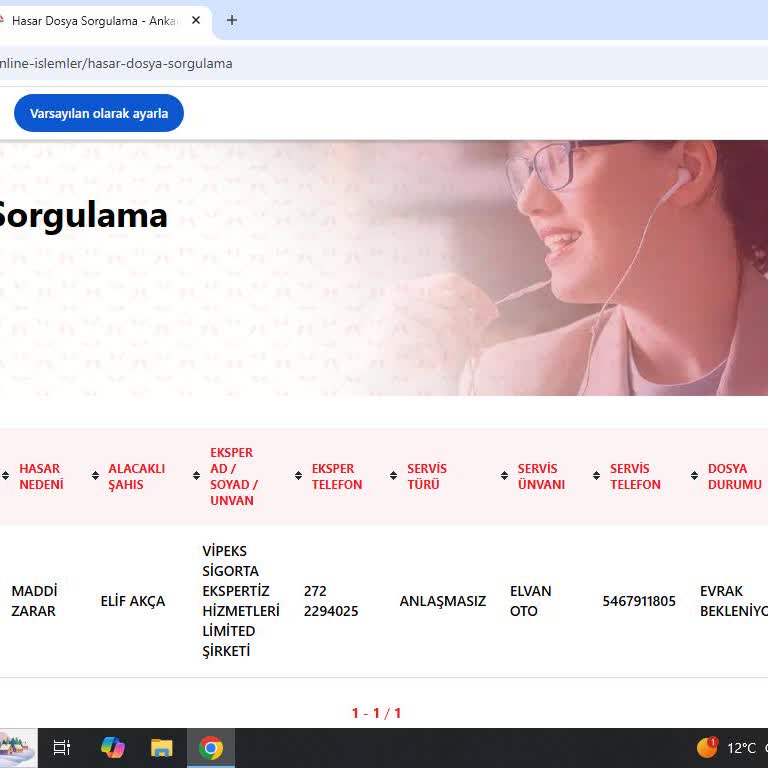This screenshot has height=768, width=768.
Task: Select the MADDİ ZARAR cell
Action: (34, 601)
